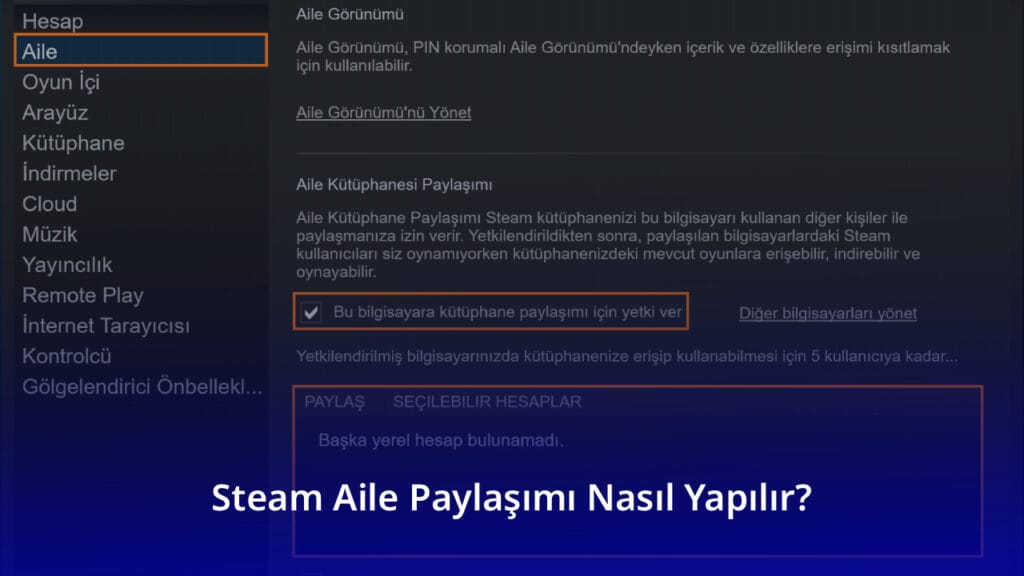Click the Aile Görünümü'nü Yönet link
Screen dimensions: 1024x576
coord(383,112)
